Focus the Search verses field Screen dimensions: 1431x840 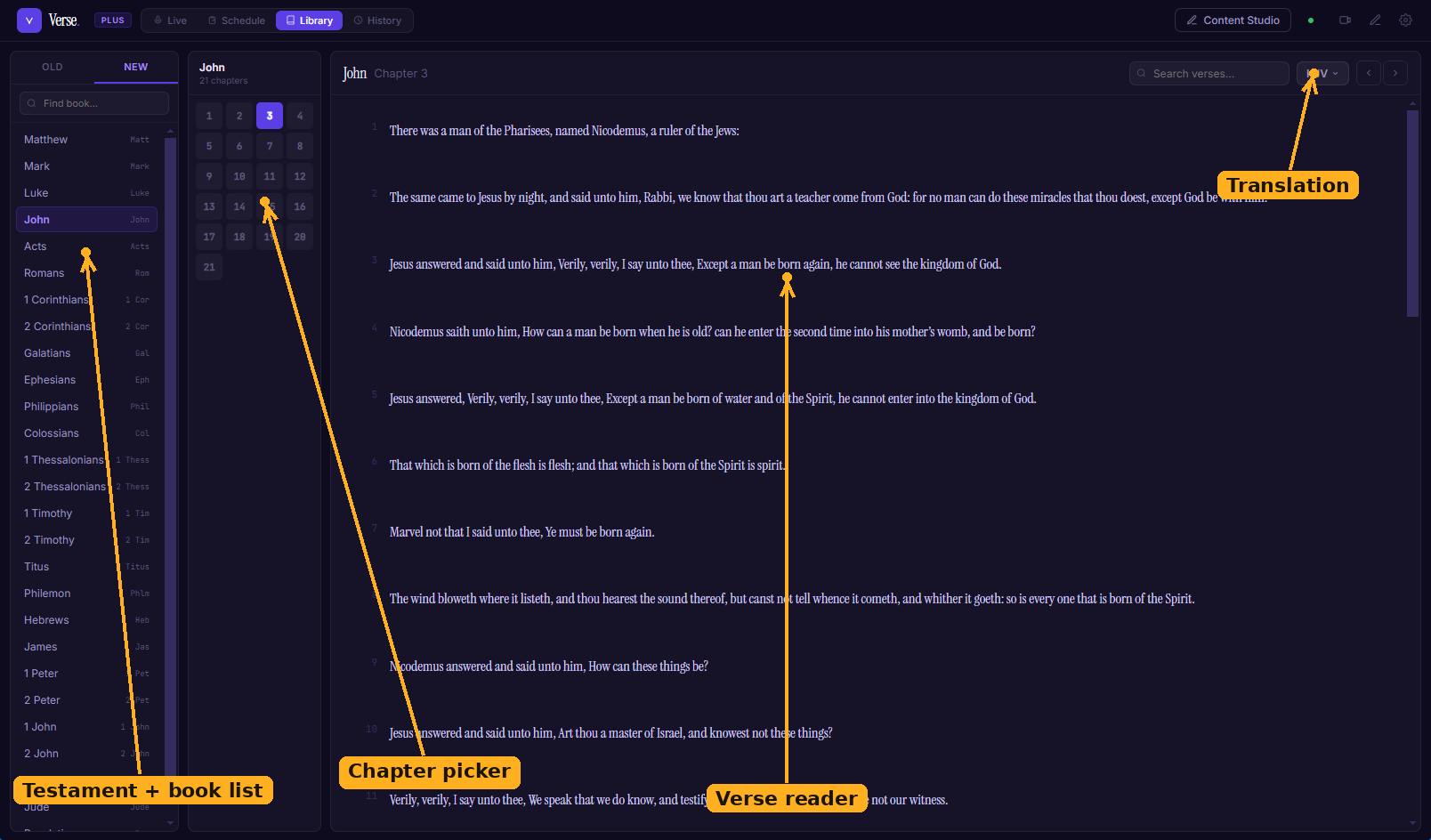tap(1209, 73)
